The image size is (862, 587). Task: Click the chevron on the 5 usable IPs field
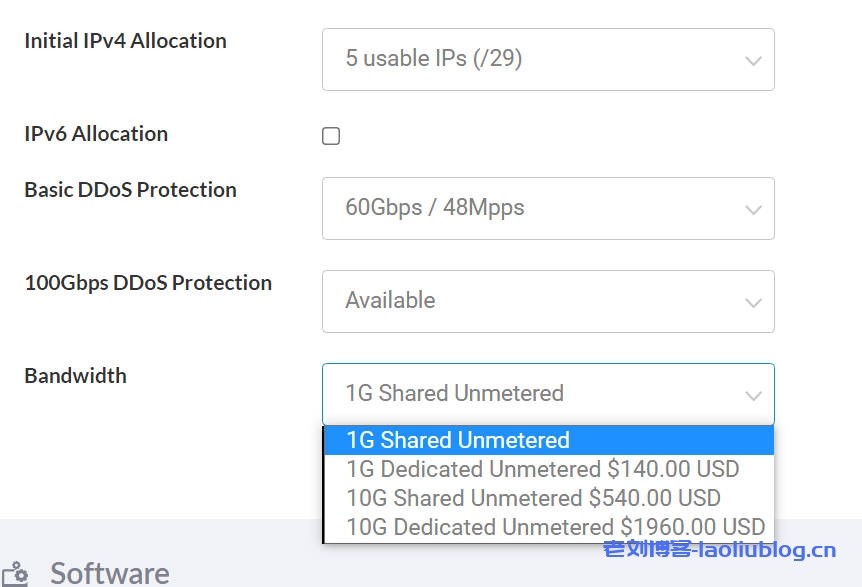[x=753, y=60]
